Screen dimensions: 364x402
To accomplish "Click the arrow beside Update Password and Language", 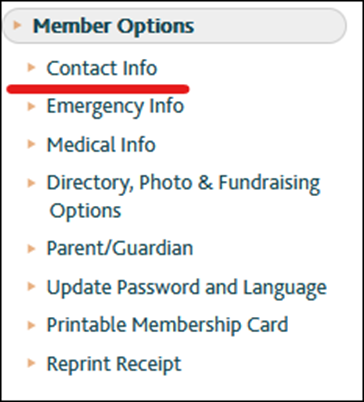I will tap(31, 287).
